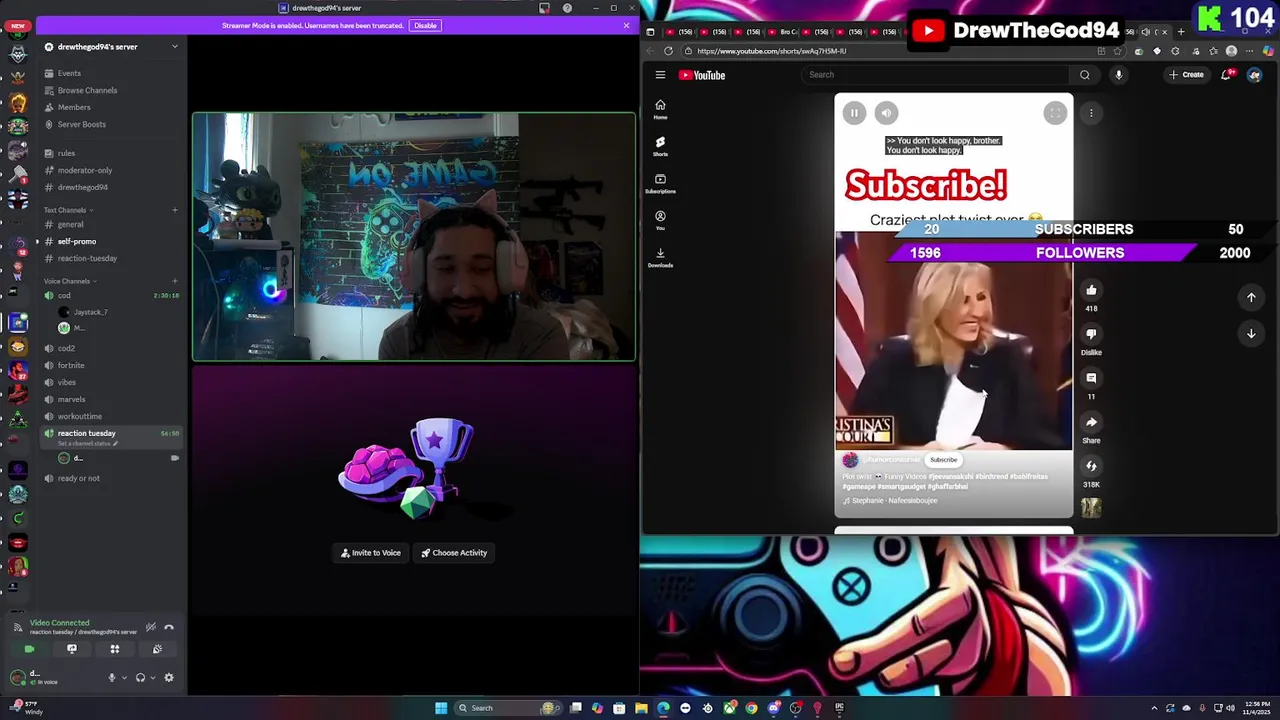Open Shorts in YouTube sidebar
Image resolution: width=1280 pixels, height=720 pixels.
tap(660, 146)
